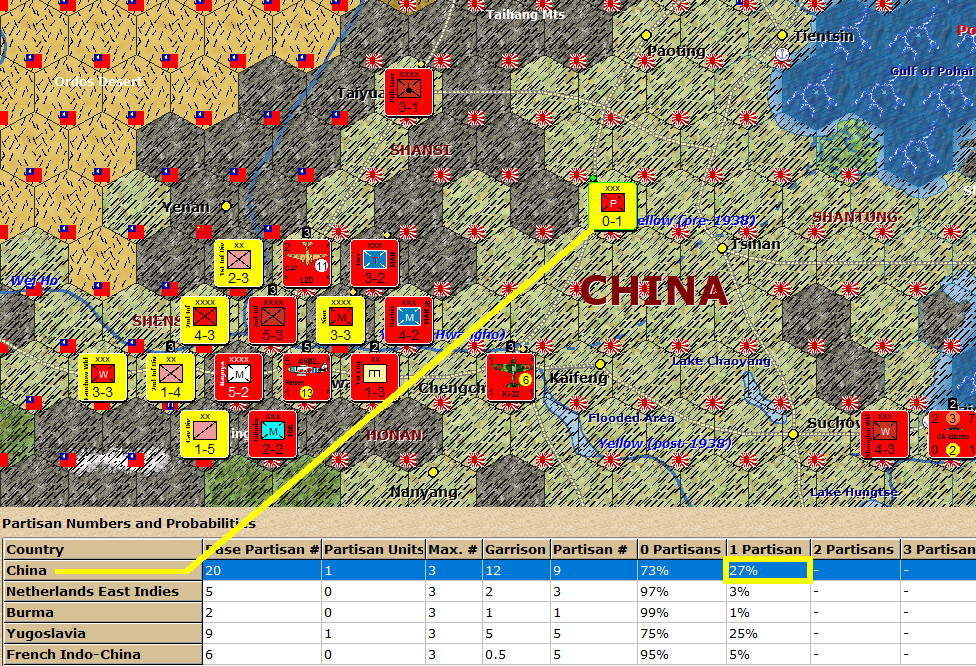Select the yellow 0-1 partisan unit counter
Image resolution: width=976 pixels, height=666 pixels.
(612, 207)
